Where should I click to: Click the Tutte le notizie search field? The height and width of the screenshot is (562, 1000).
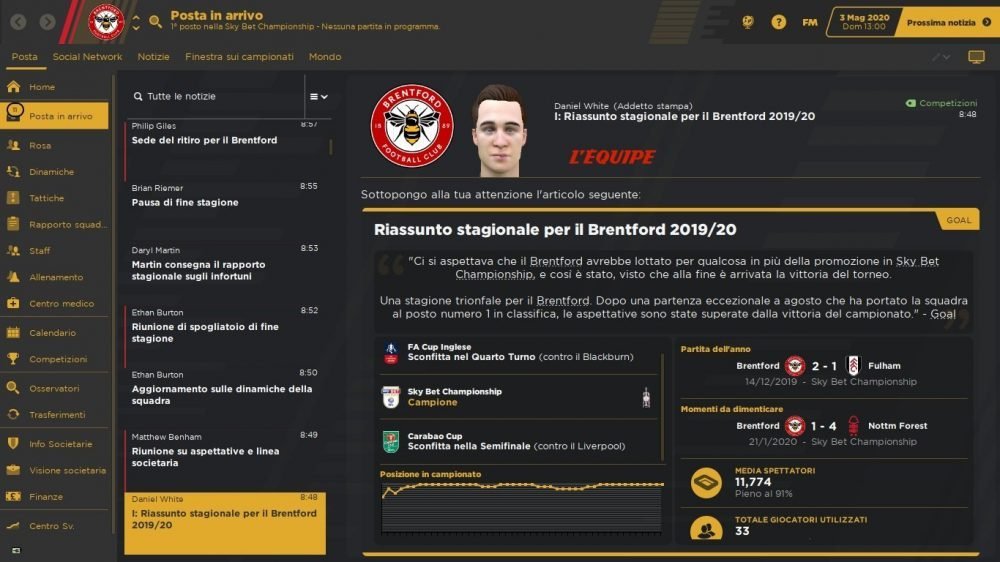click(x=217, y=96)
